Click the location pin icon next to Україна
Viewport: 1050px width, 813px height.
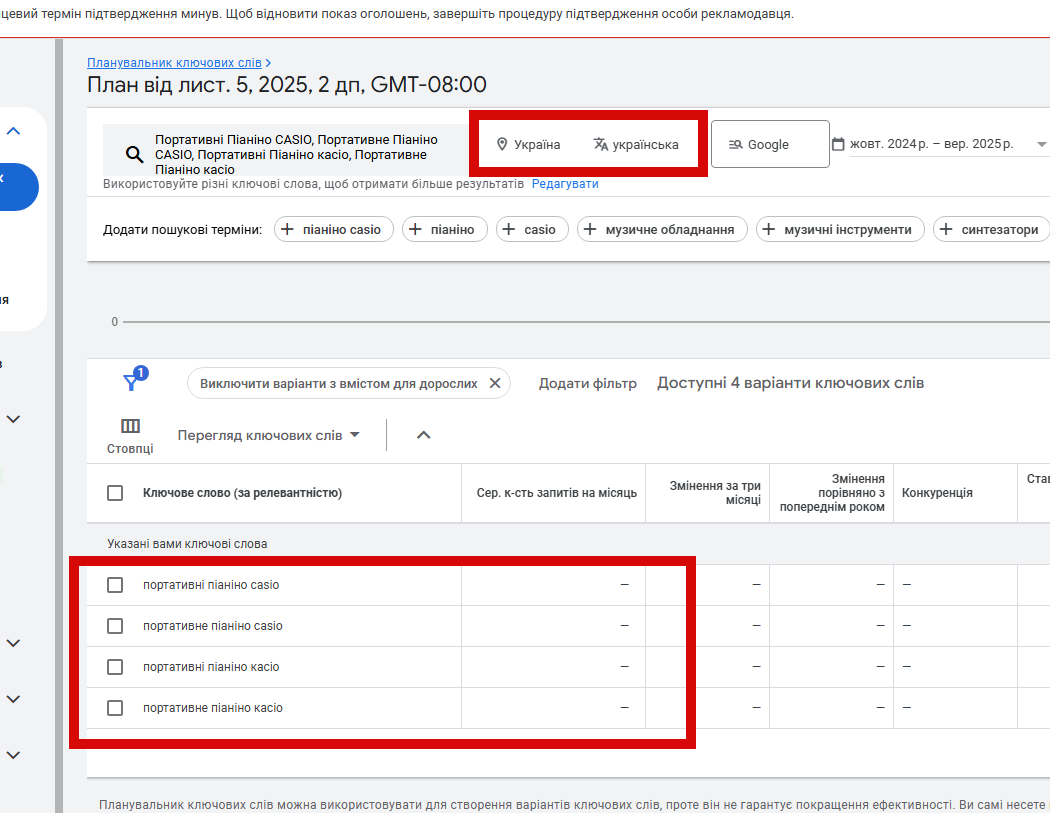pyautogui.click(x=502, y=144)
